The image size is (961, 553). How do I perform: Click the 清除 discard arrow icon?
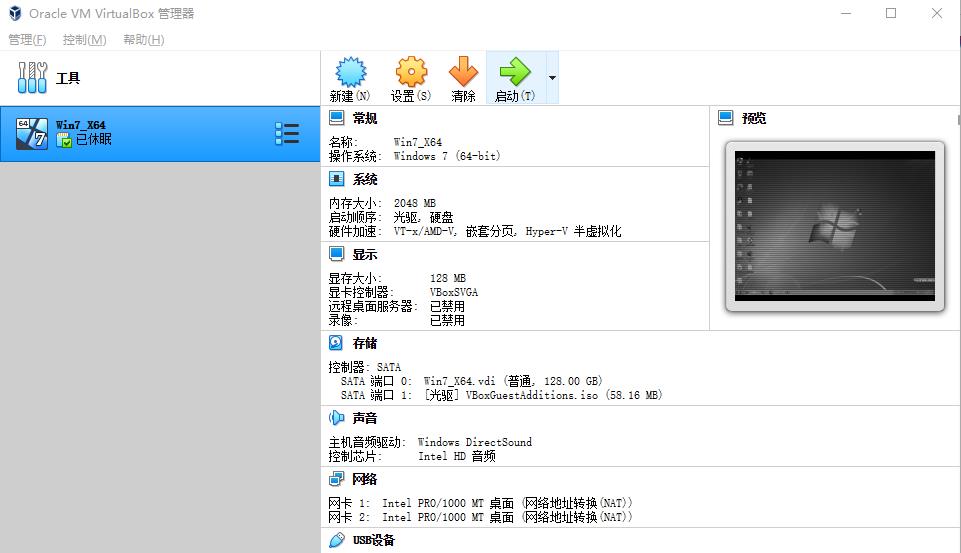click(463, 72)
